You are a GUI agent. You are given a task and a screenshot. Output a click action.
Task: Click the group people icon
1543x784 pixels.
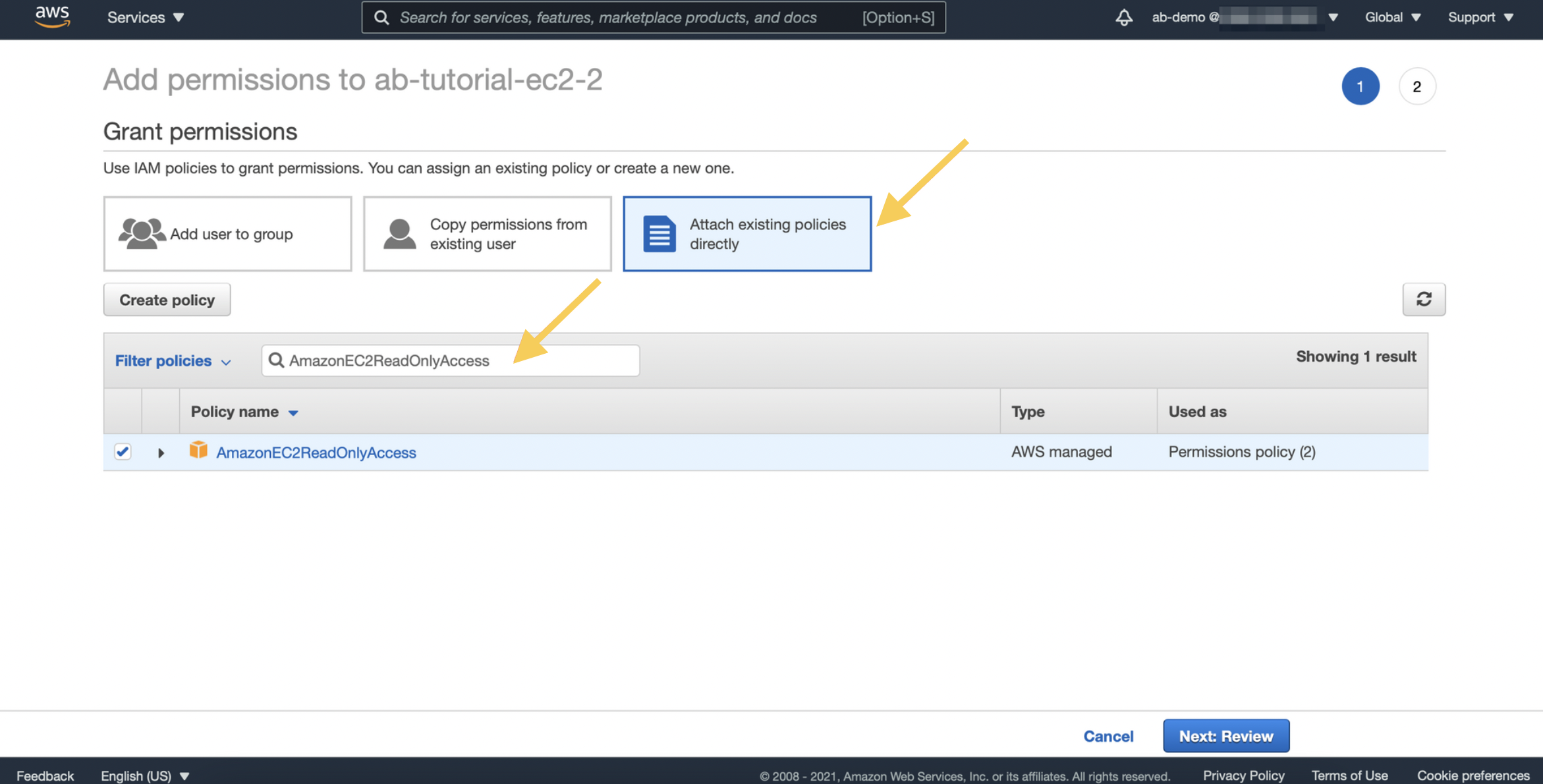[x=142, y=233]
